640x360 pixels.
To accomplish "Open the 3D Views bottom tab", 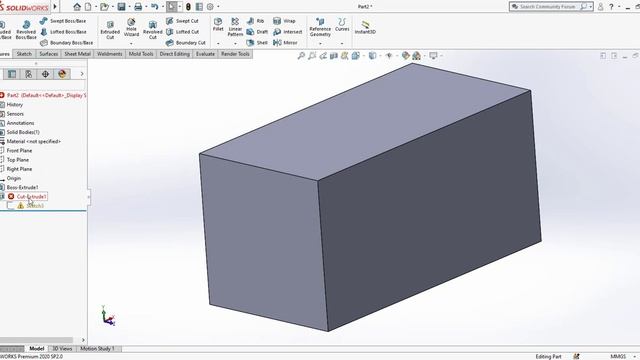I will tap(62, 349).
